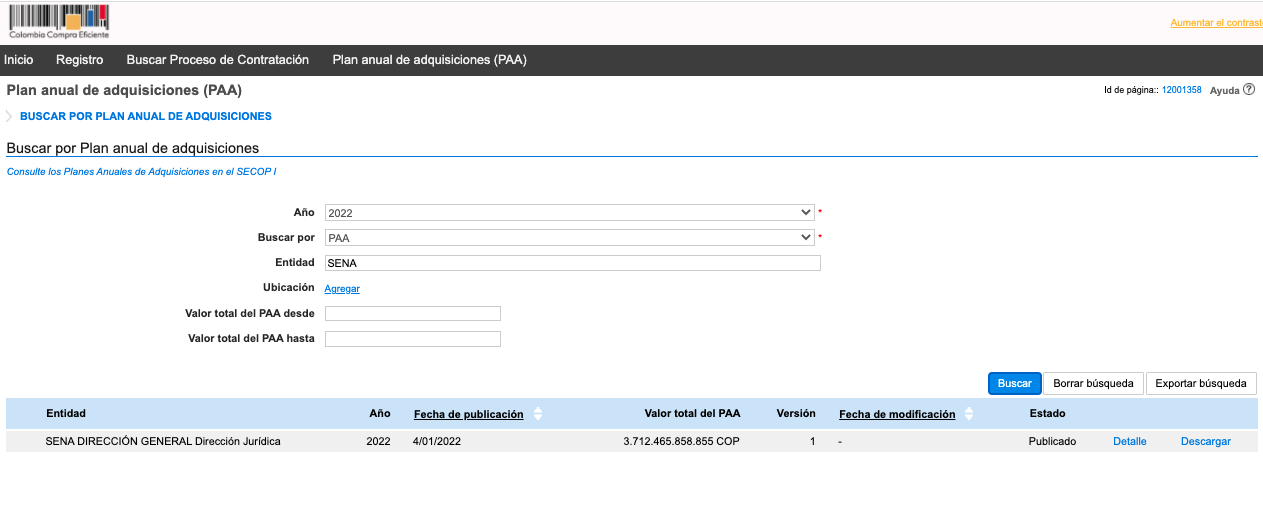Open the Detalle link for SENA row

(1130, 441)
